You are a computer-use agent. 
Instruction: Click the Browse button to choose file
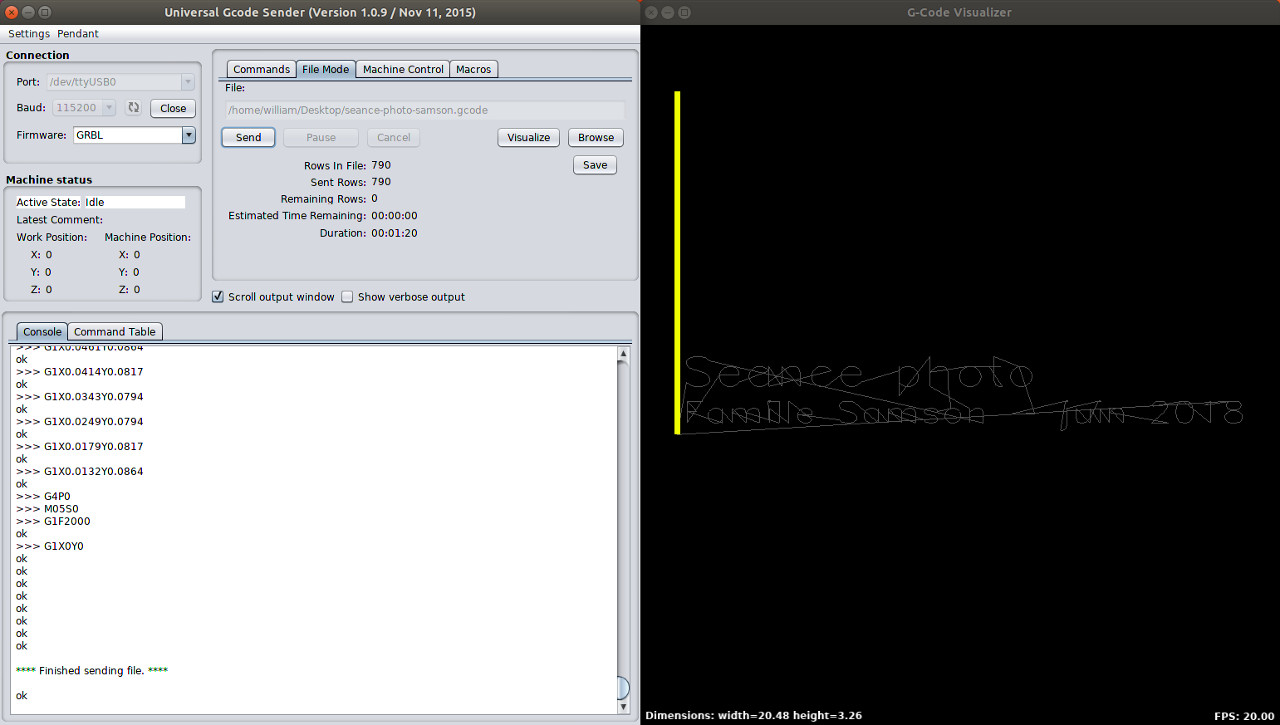coord(596,138)
